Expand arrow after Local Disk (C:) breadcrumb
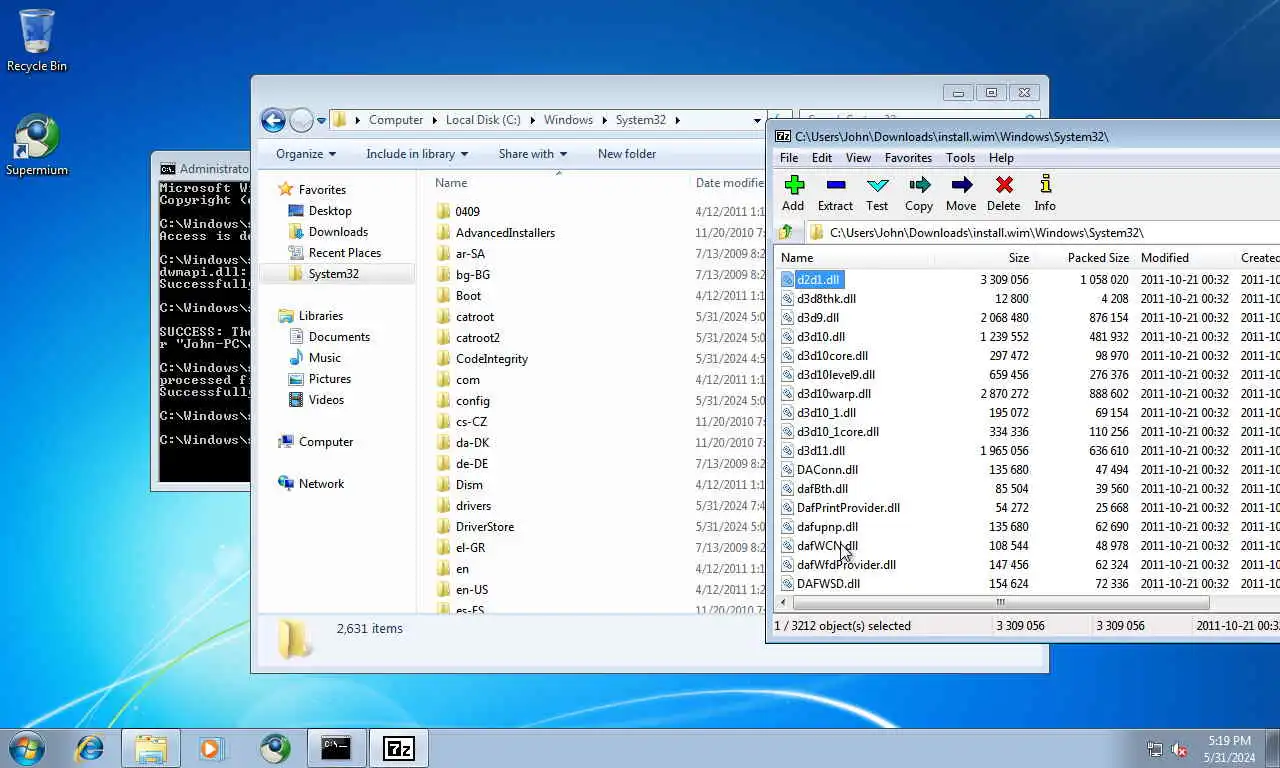 point(532,120)
